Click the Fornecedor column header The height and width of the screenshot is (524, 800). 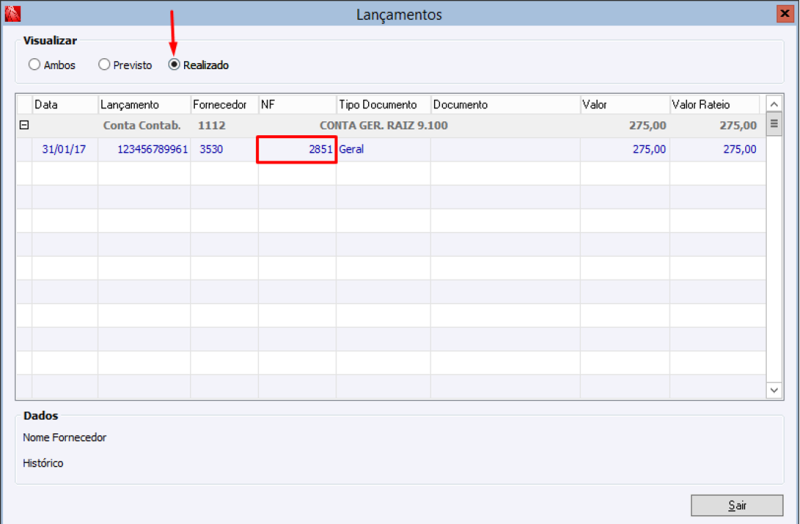click(x=224, y=105)
